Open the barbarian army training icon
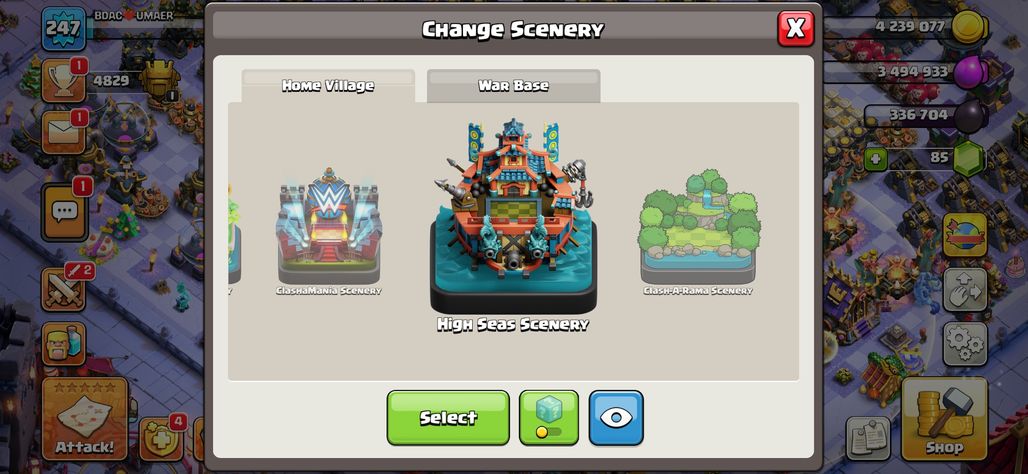This screenshot has height=474, width=1028. (x=64, y=343)
